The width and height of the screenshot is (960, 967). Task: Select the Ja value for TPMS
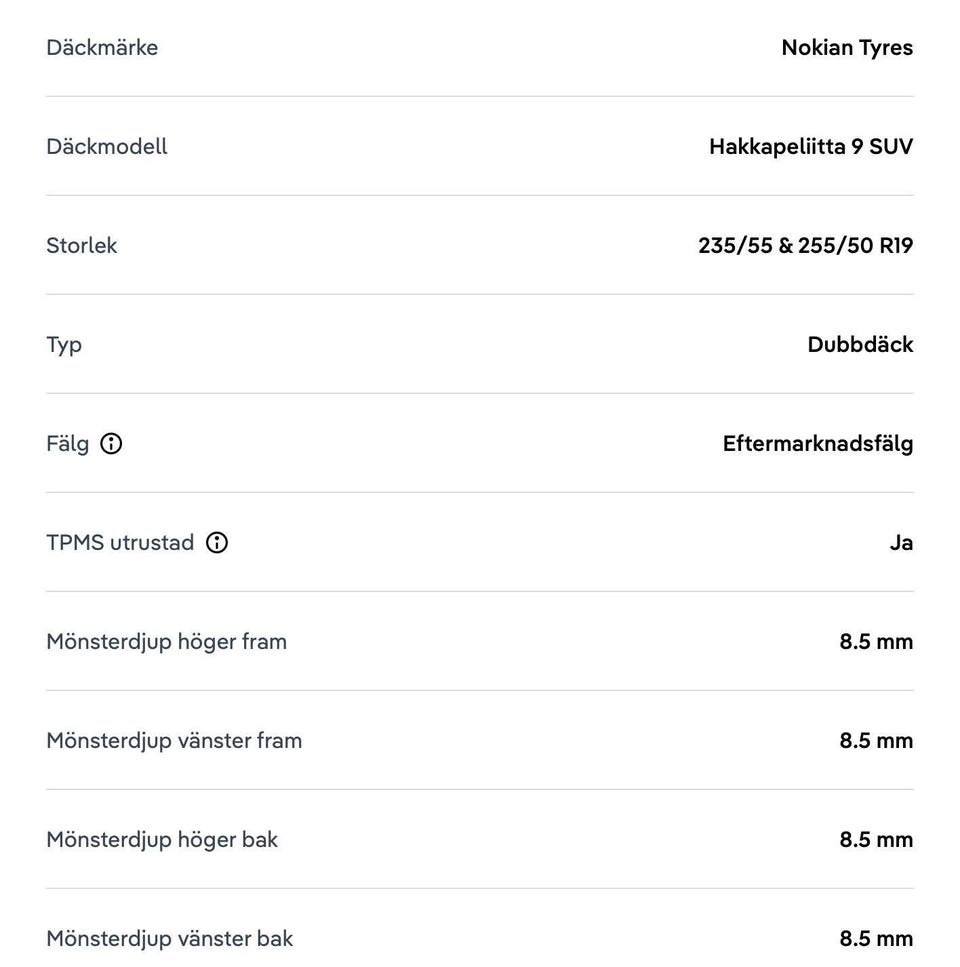[901, 543]
